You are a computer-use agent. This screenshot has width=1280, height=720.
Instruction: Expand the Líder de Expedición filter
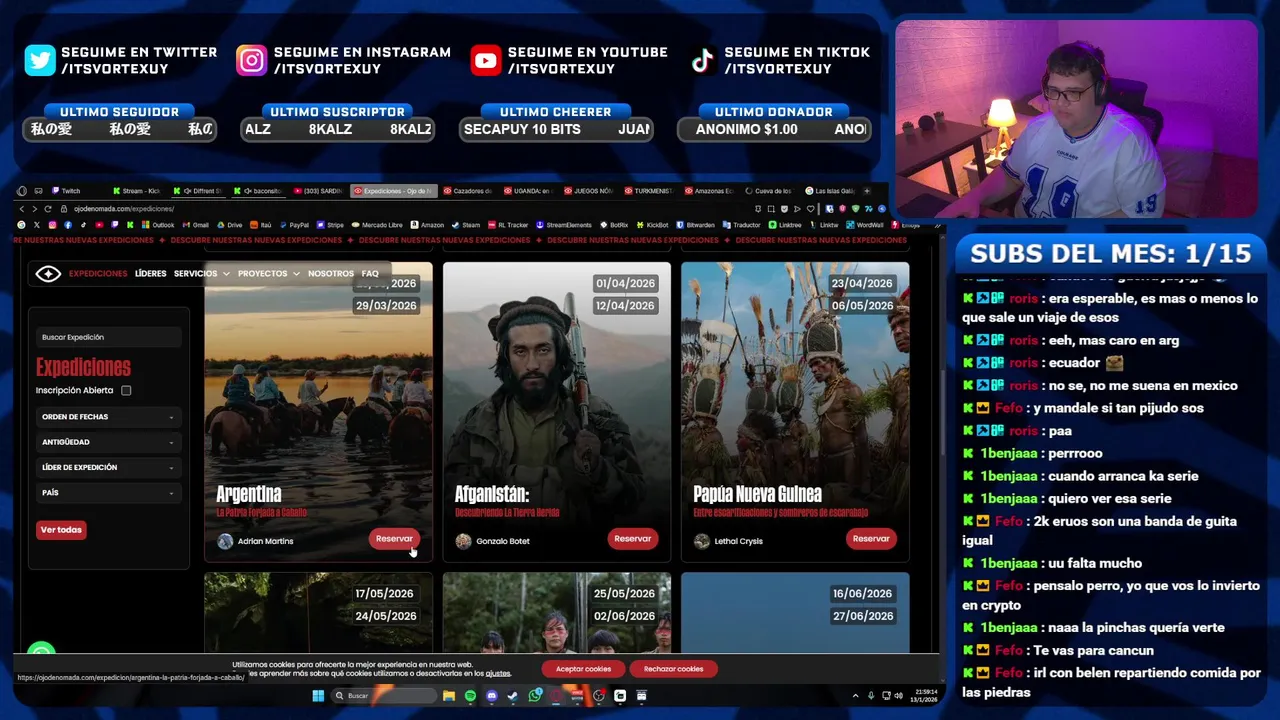108,467
